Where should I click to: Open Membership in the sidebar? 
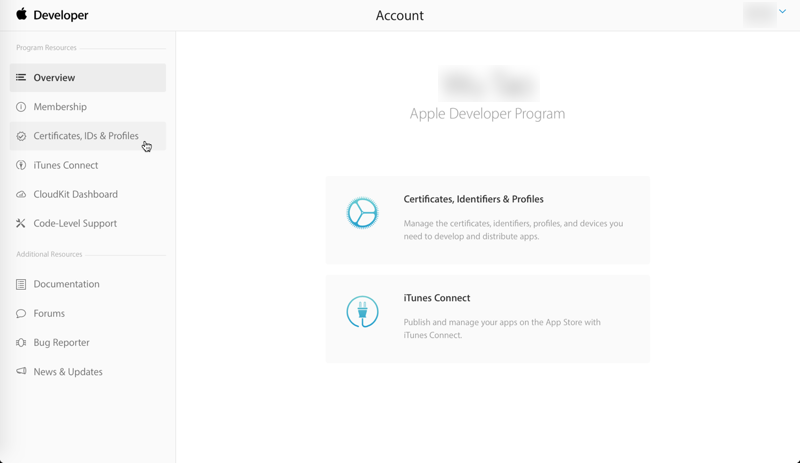pos(88,107)
